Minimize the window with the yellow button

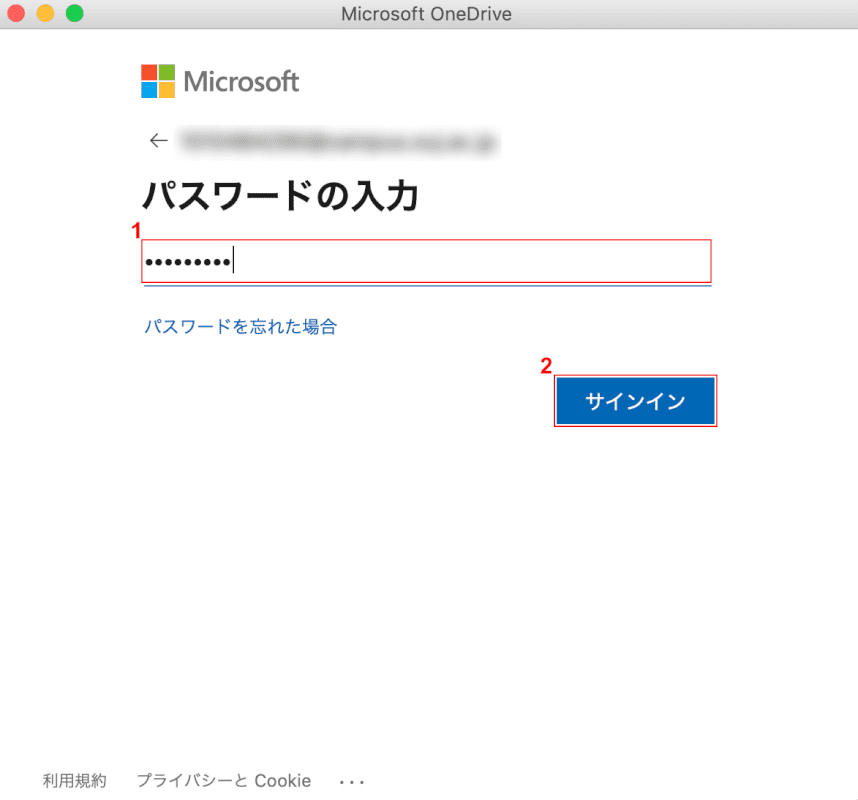coord(45,13)
